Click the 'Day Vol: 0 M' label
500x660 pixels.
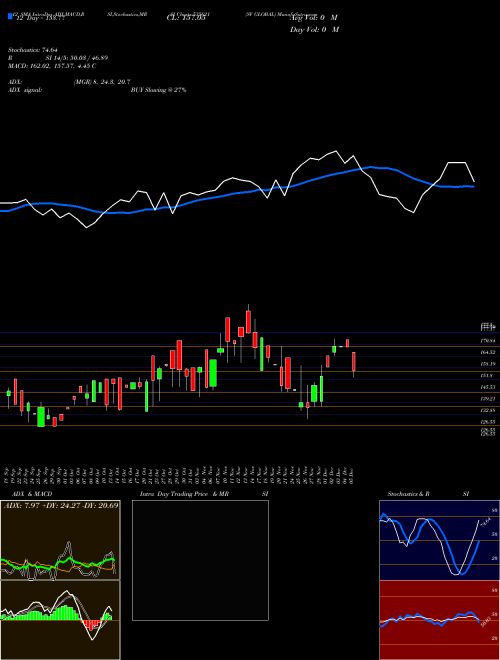314,29
